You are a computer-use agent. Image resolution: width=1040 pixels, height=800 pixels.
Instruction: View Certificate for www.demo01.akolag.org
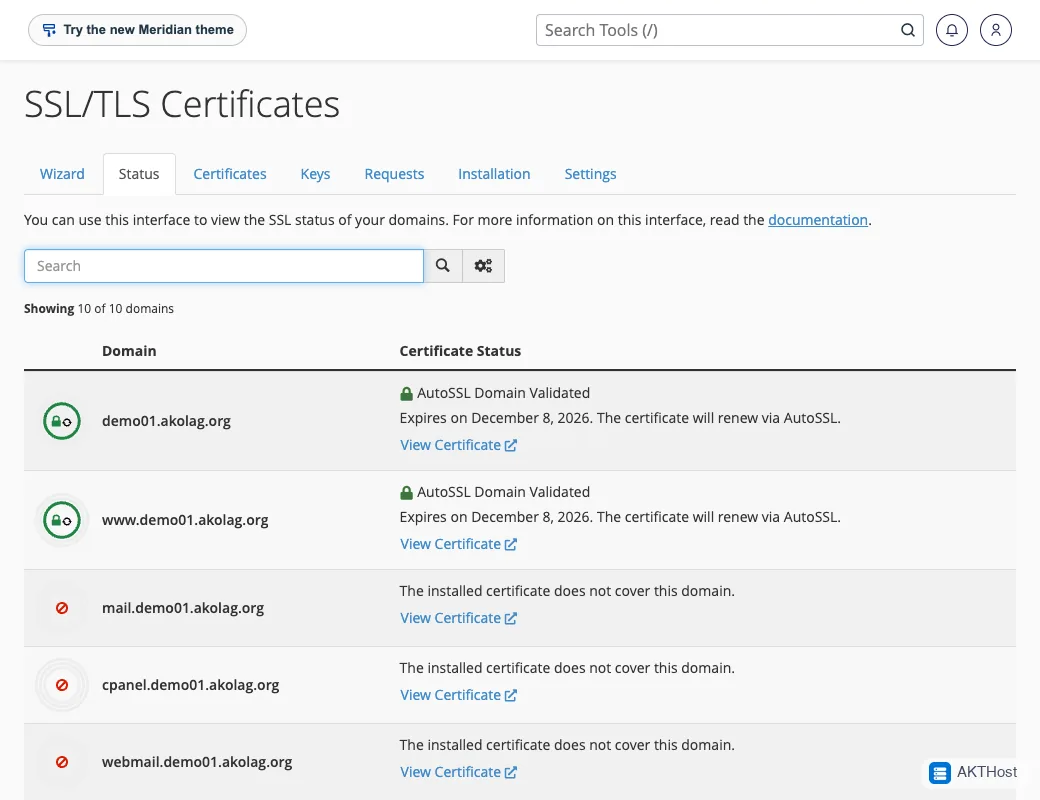[x=458, y=544]
